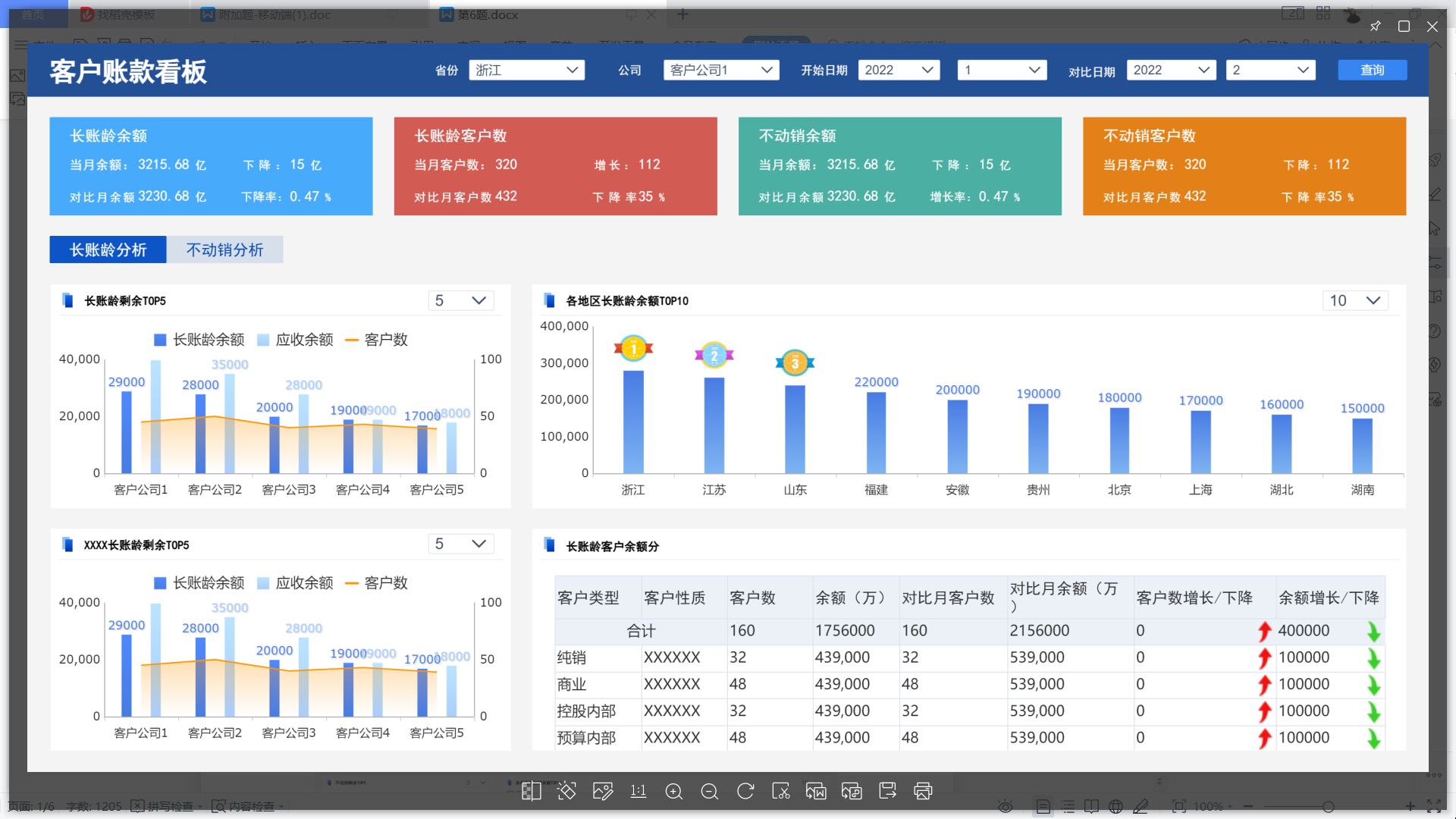Fit page to window icon
This screenshot has height=819, width=1456.
click(1179, 807)
